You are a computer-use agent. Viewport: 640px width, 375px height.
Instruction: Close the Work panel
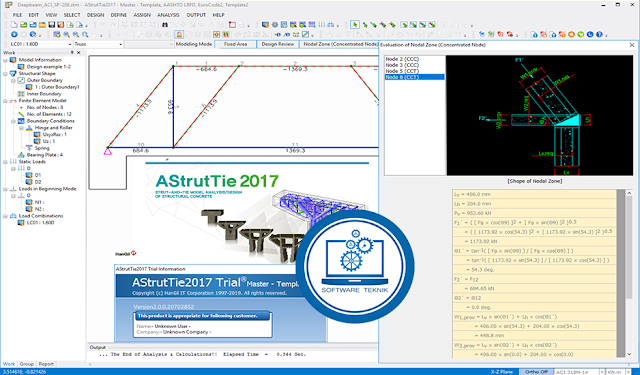(79, 53)
